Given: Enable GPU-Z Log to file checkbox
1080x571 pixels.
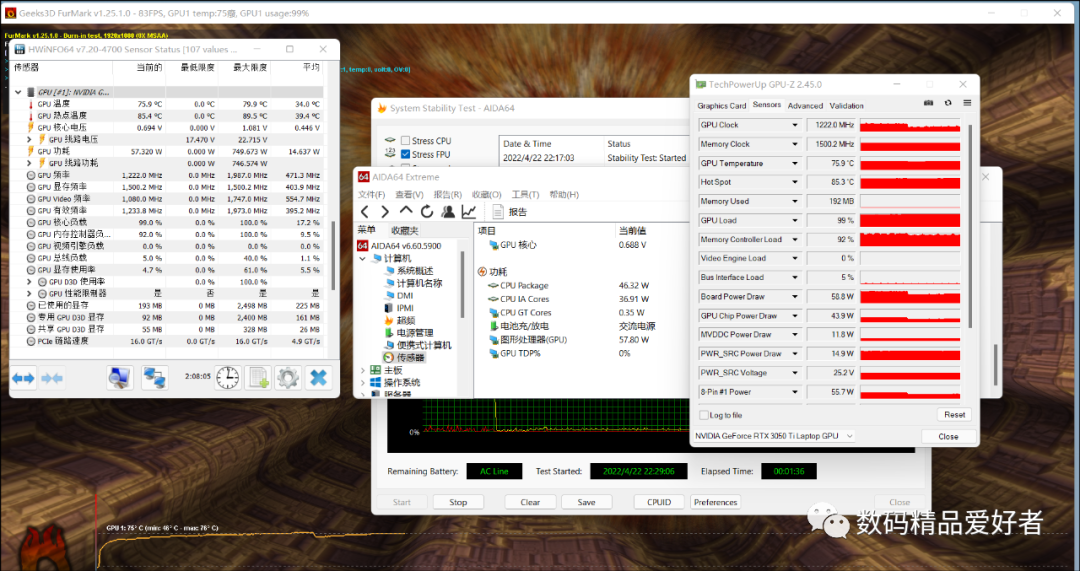Looking at the screenshot, I should pyautogui.click(x=703, y=415).
